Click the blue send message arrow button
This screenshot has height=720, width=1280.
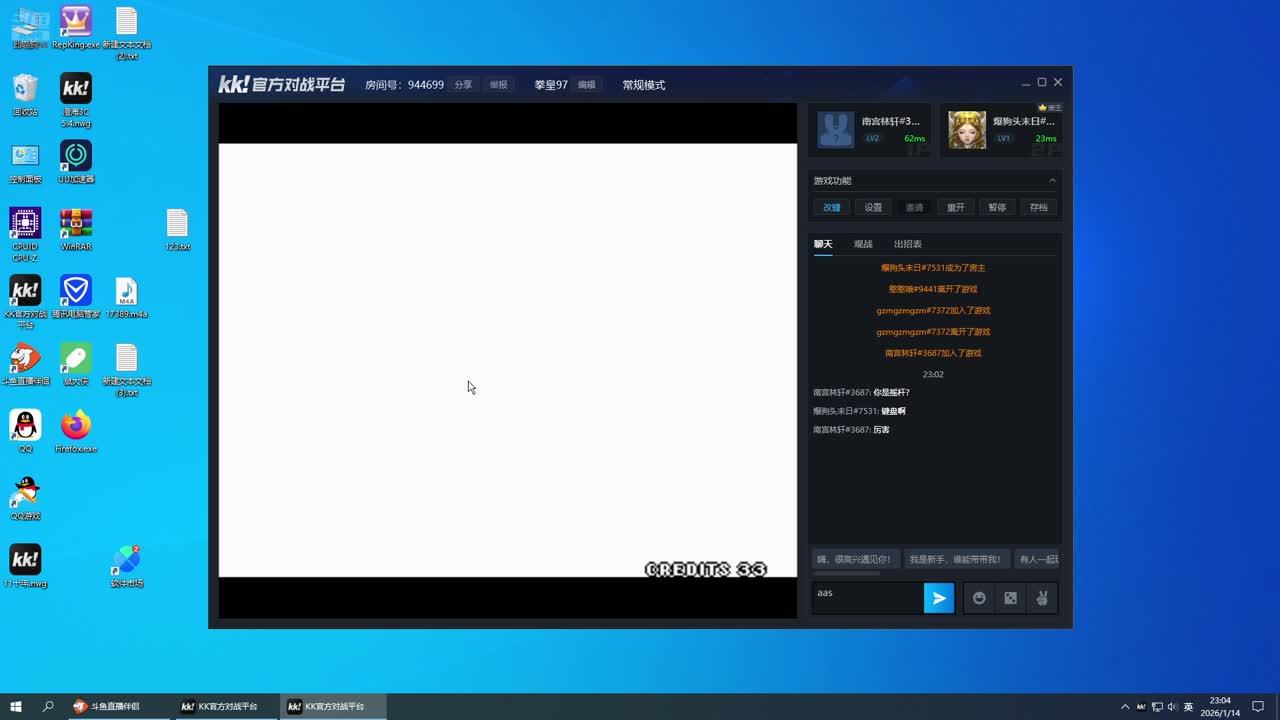[938, 598]
